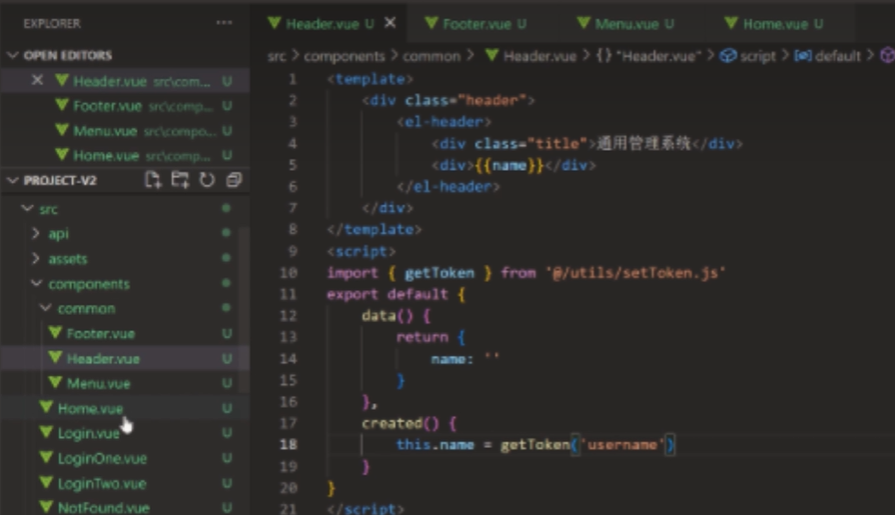Click "title" class value on line 4
Screen dimensions: 895x515
click(557, 143)
